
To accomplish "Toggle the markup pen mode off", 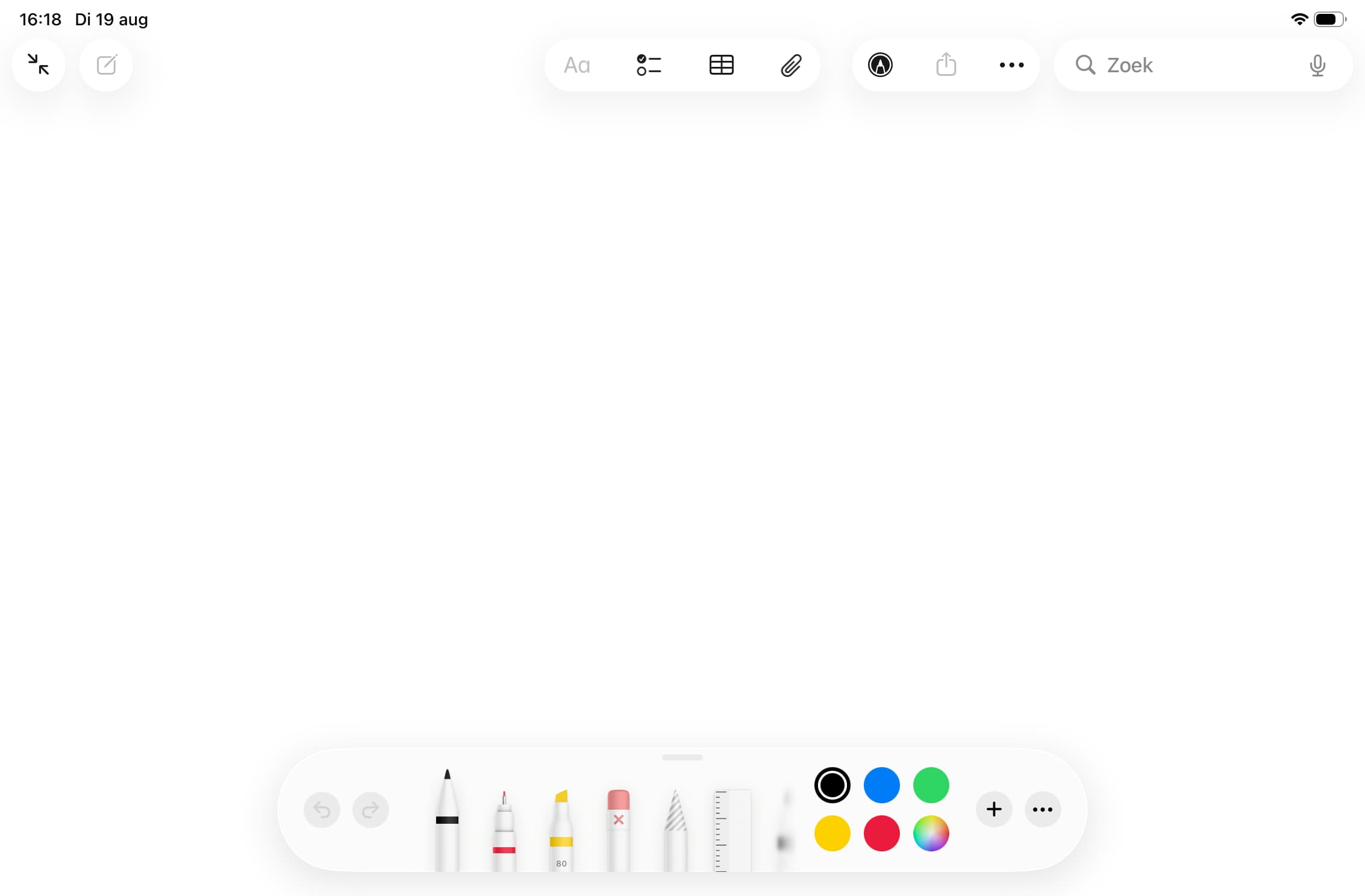I will (880, 65).
